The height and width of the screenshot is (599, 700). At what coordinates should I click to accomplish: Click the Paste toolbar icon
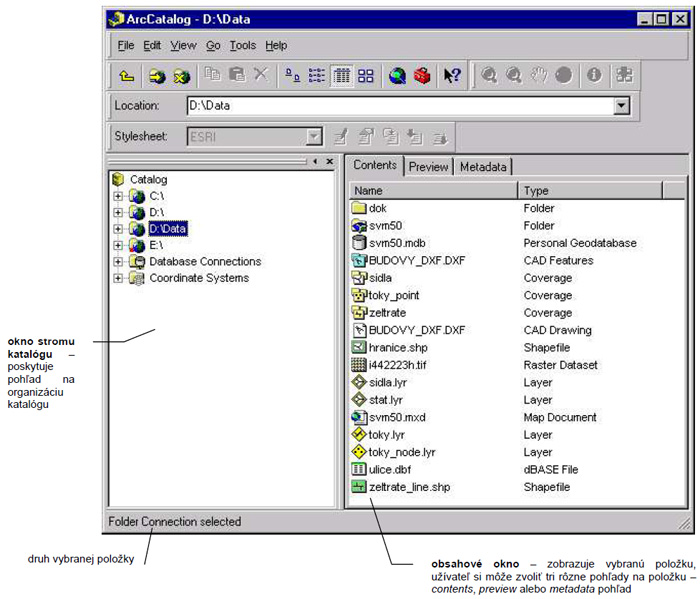pyautogui.click(x=237, y=75)
